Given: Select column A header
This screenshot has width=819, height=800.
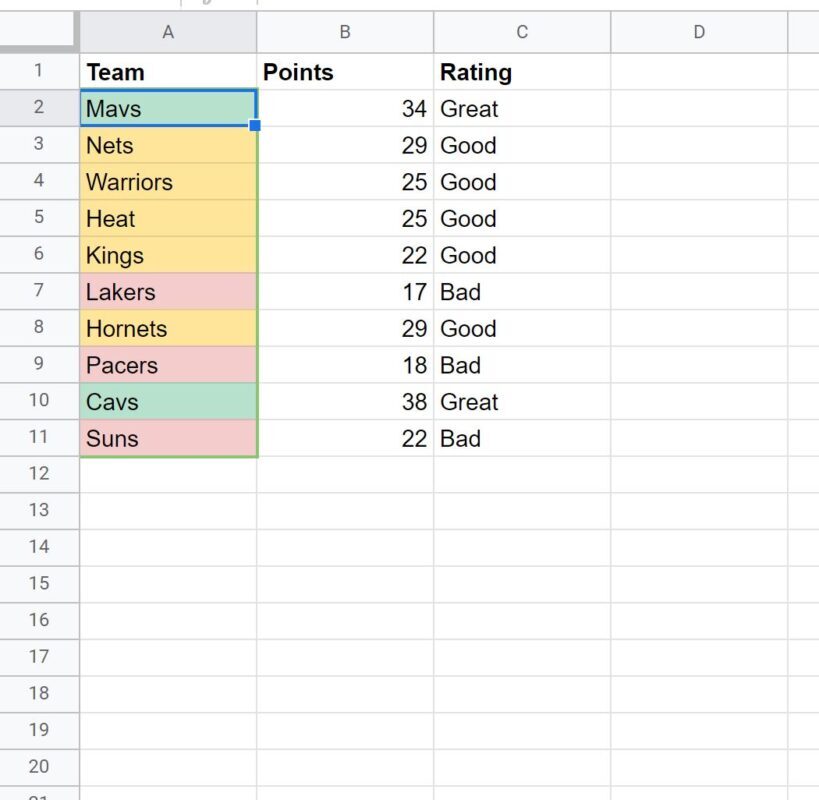Looking at the screenshot, I should (168, 32).
